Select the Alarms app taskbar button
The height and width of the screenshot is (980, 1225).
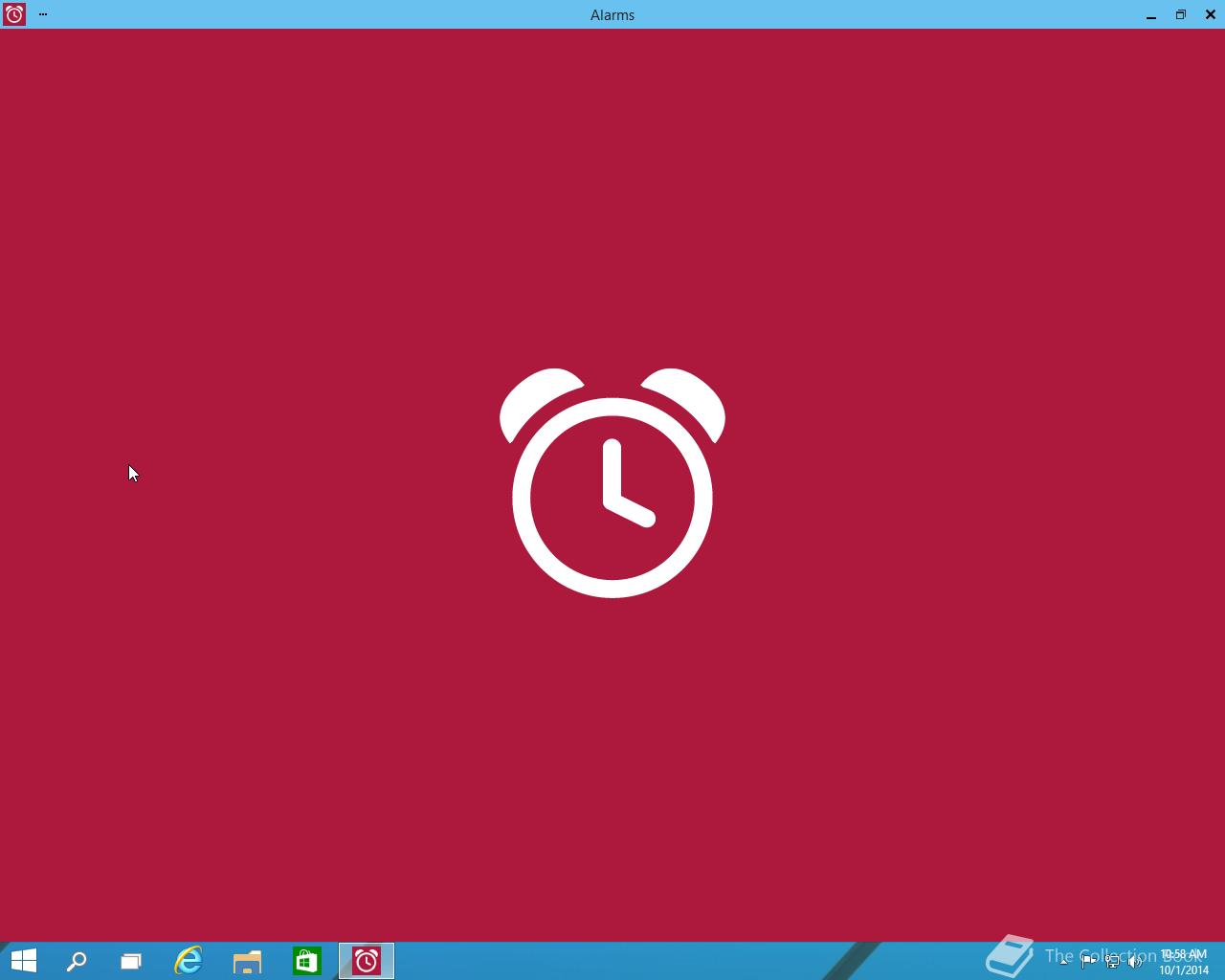(367, 961)
